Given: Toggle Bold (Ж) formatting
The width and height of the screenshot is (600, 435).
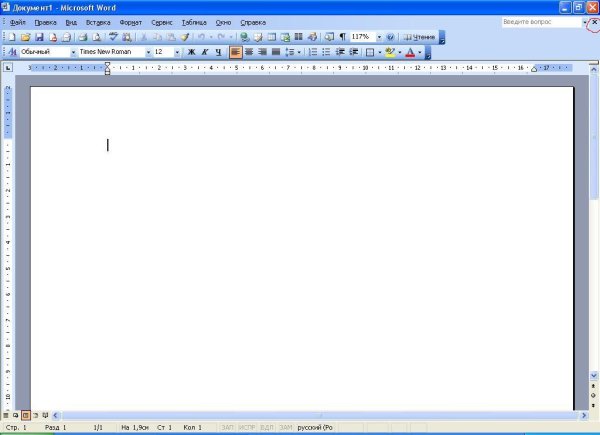Looking at the screenshot, I should [x=191, y=52].
